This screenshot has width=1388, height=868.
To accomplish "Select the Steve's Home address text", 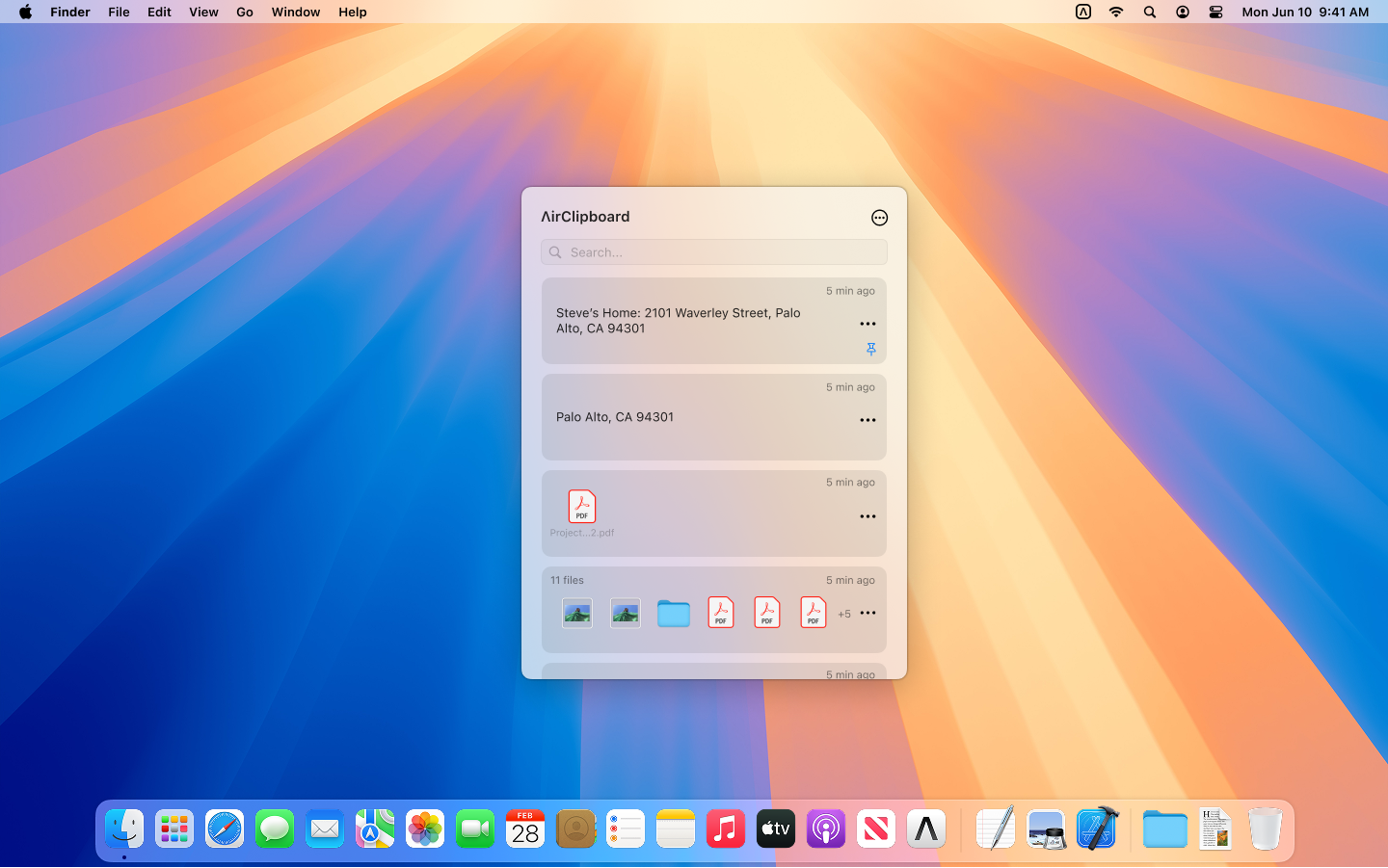I will tap(679, 321).
